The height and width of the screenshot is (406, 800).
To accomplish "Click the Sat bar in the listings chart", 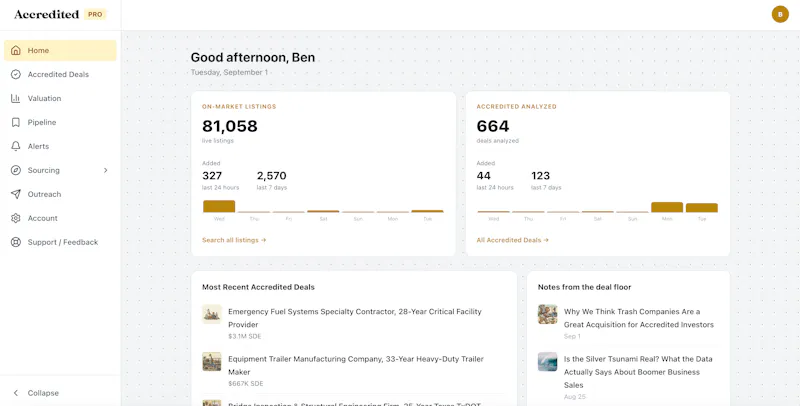I will pyautogui.click(x=323, y=211).
